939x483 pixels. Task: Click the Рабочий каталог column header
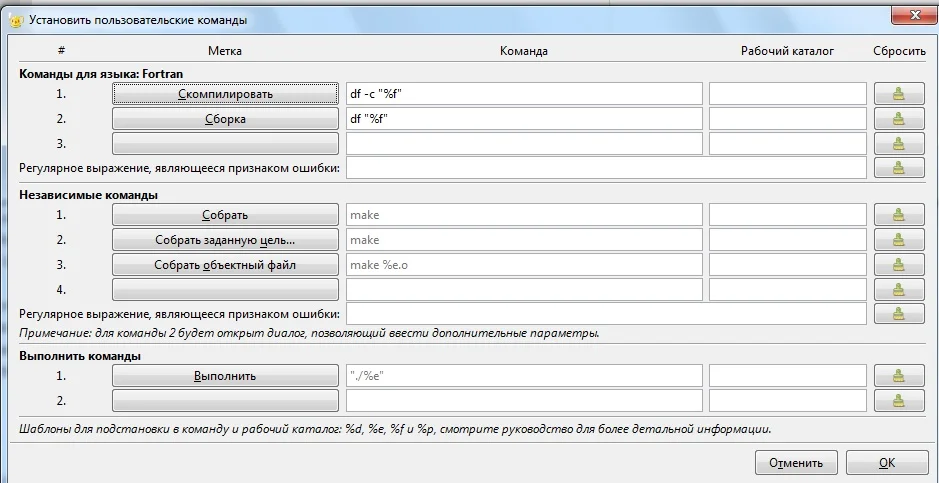click(787, 51)
